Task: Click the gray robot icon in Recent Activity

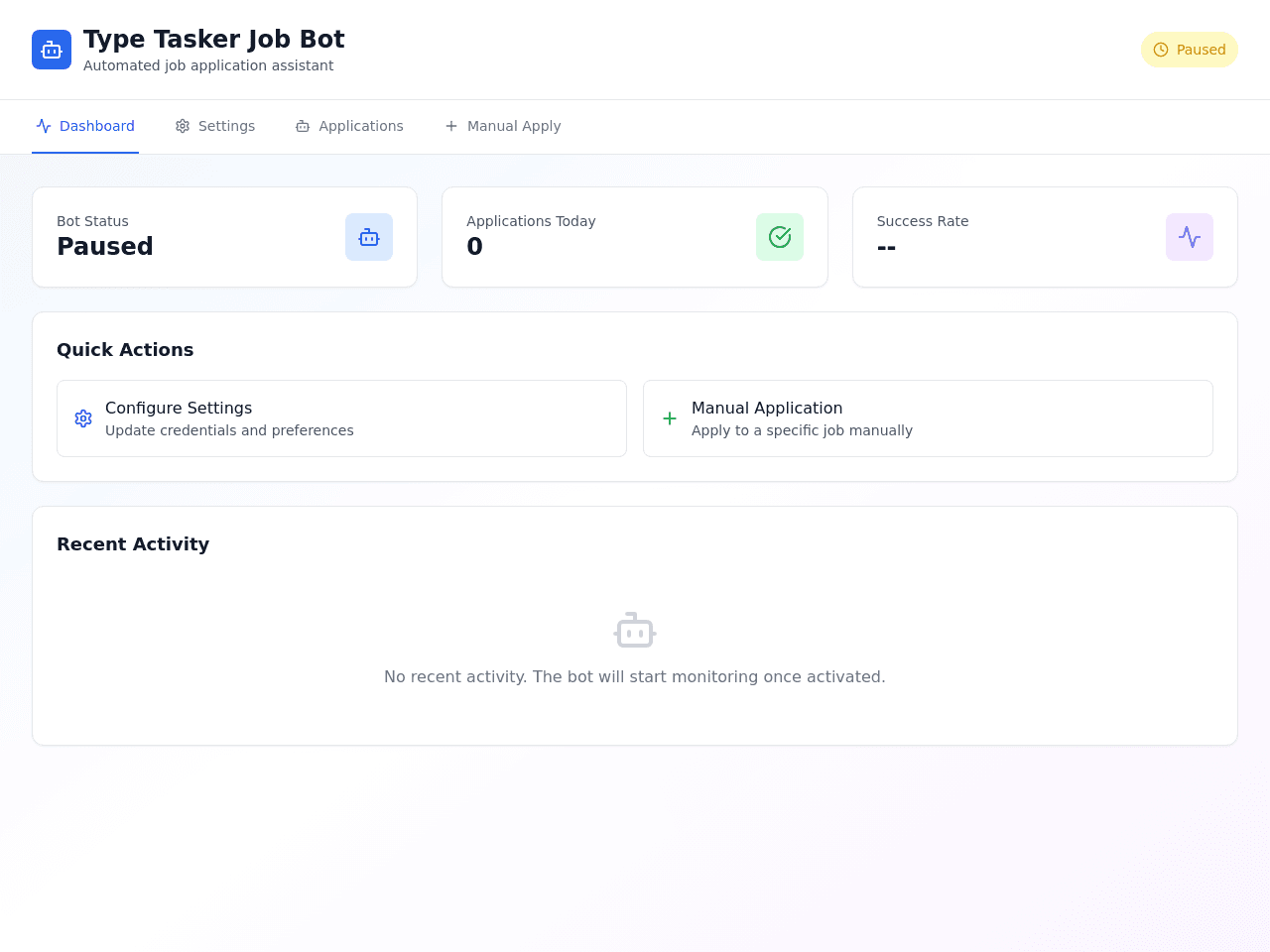Action: click(x=635, y=631)
